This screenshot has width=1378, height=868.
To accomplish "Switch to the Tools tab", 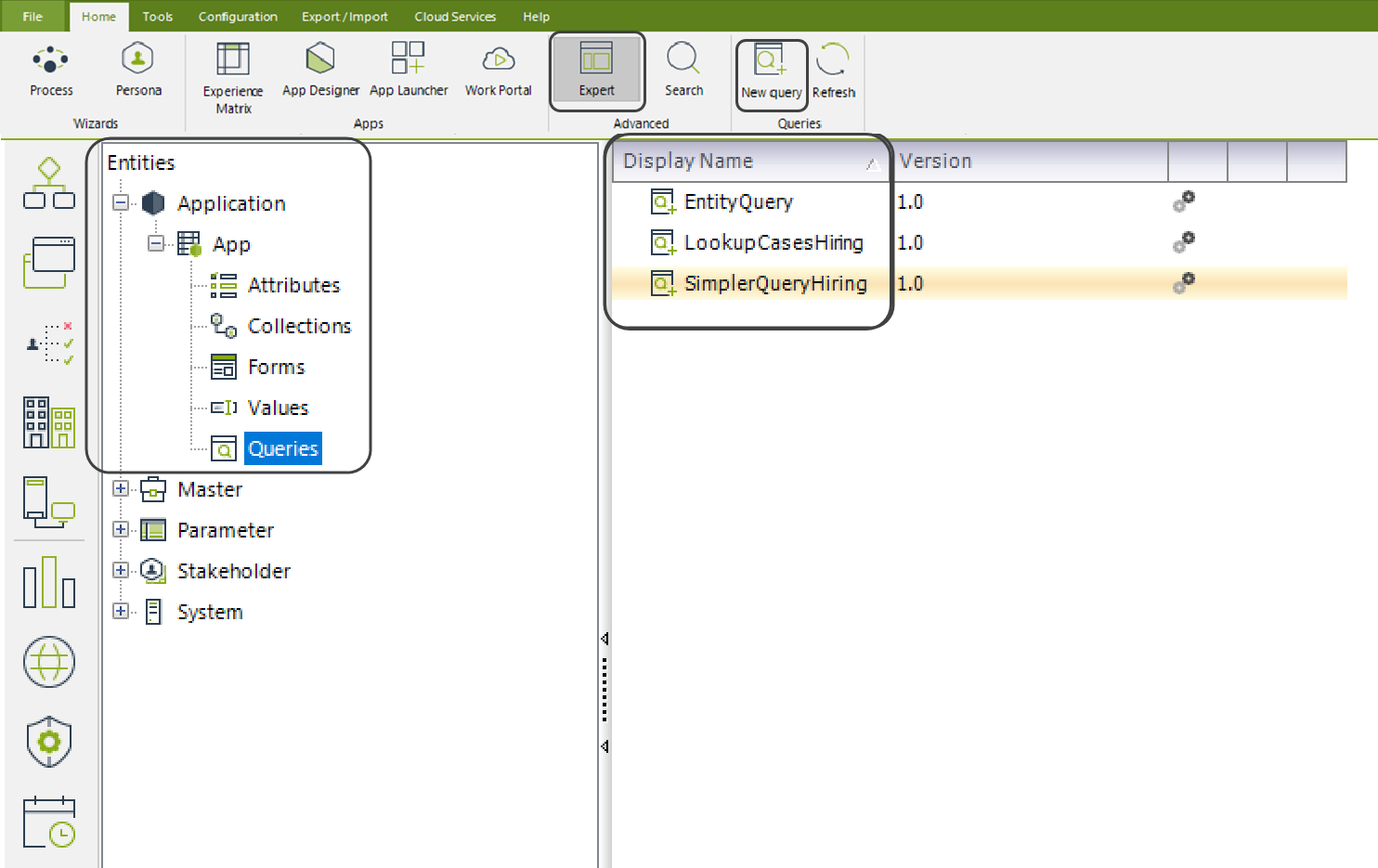I will 157,17.
